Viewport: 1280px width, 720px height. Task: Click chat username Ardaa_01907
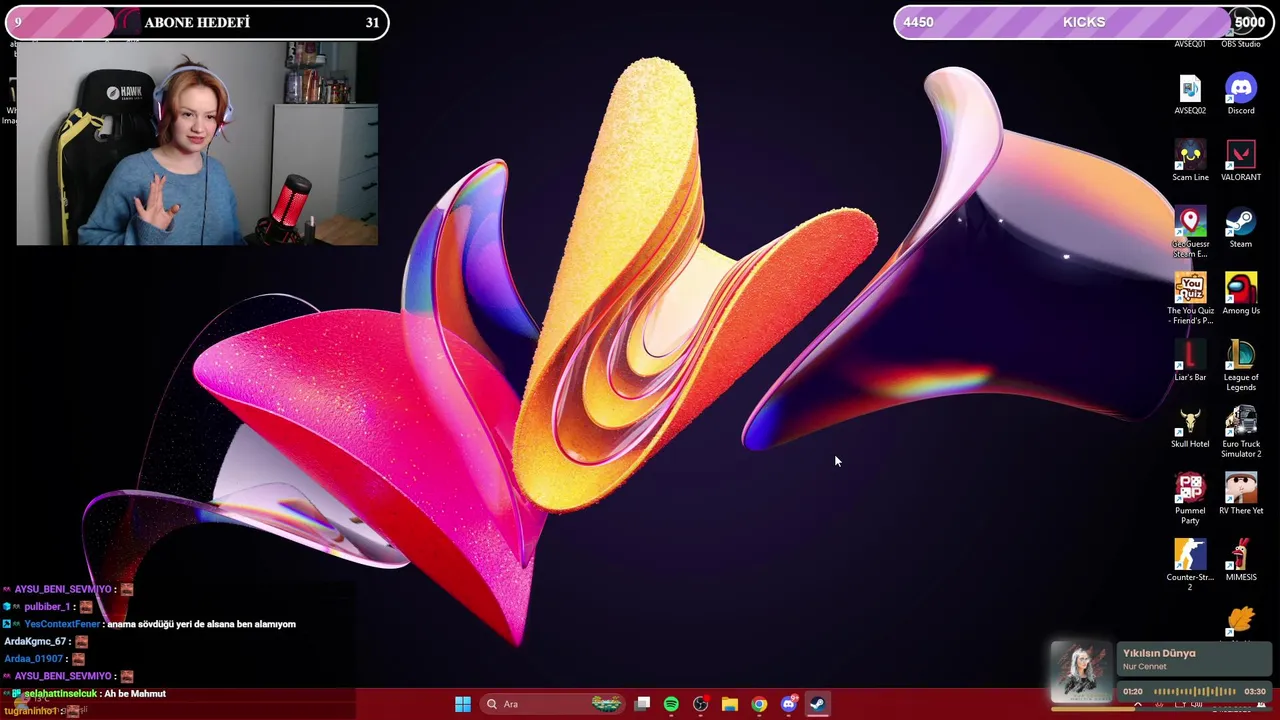click(33, 659)
